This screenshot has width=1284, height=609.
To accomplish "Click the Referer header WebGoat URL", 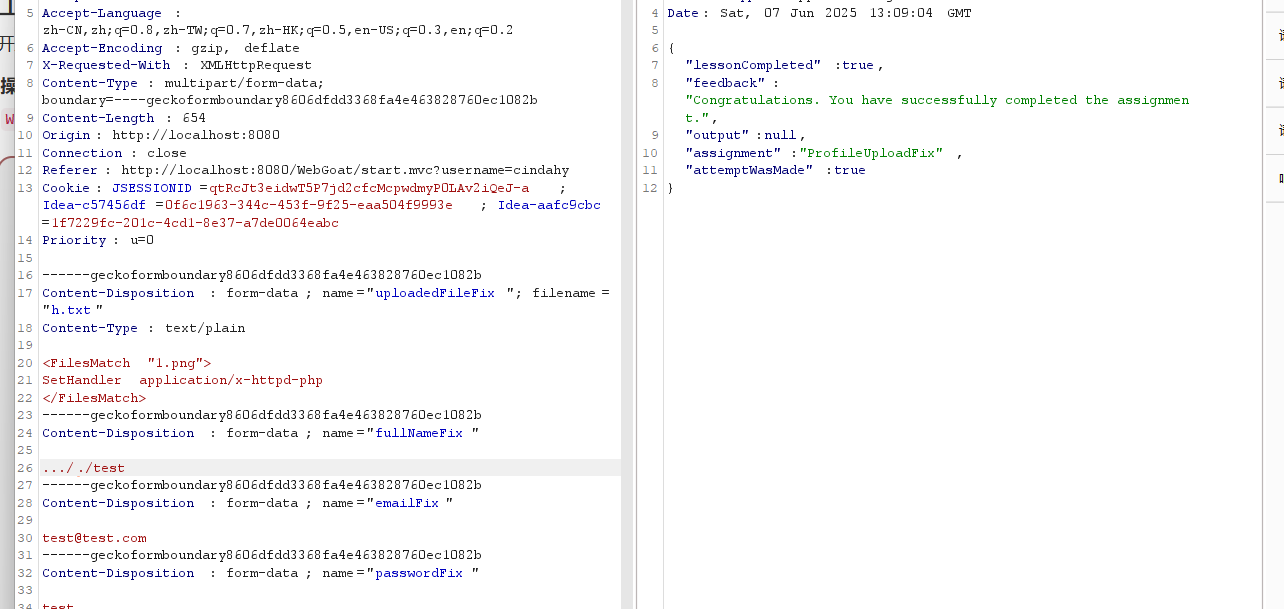I will (x=345, y=170).
